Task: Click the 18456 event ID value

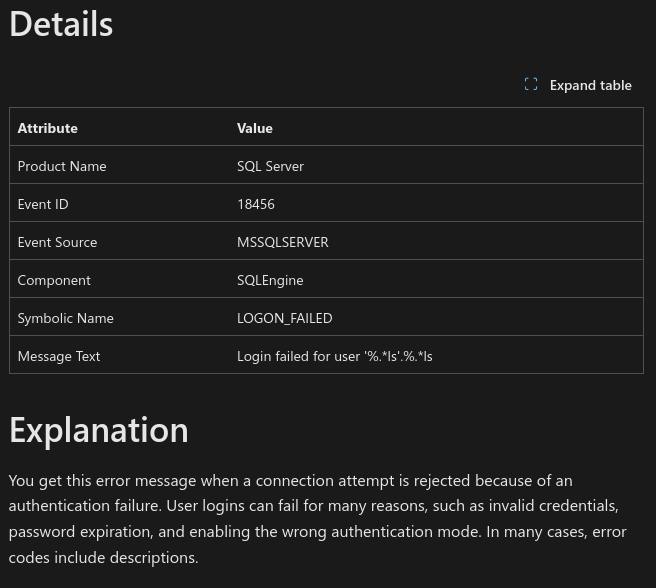Action: pyautogui.click(x=256, y=204)
